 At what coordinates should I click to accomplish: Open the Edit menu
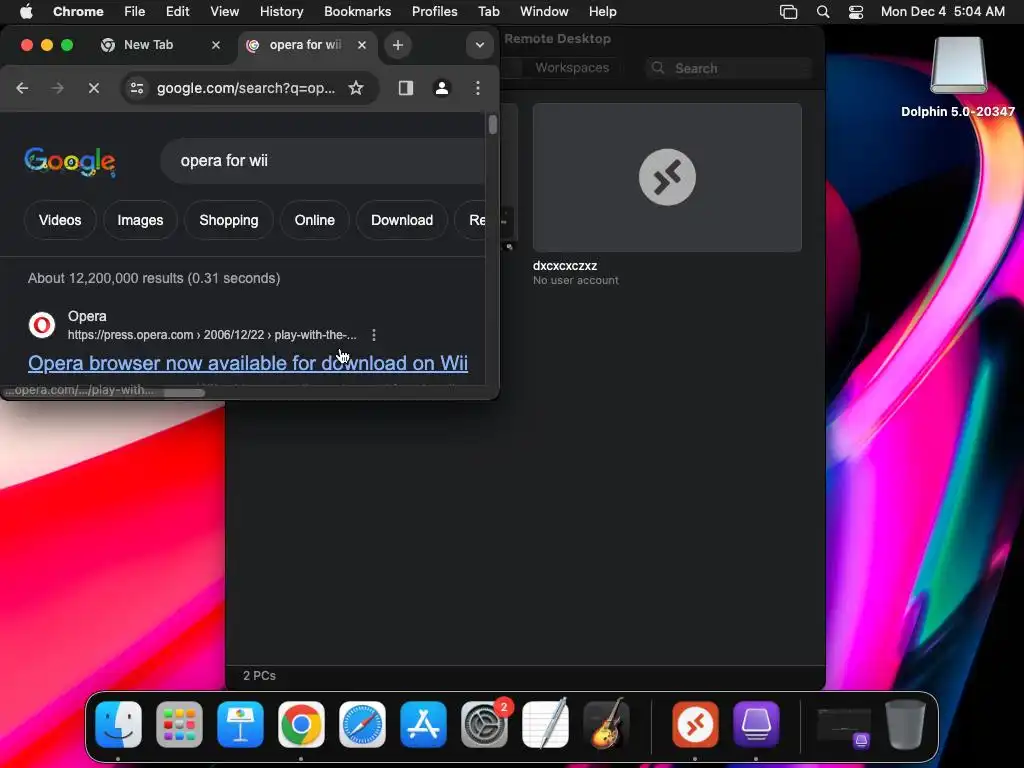pos(178,12)
